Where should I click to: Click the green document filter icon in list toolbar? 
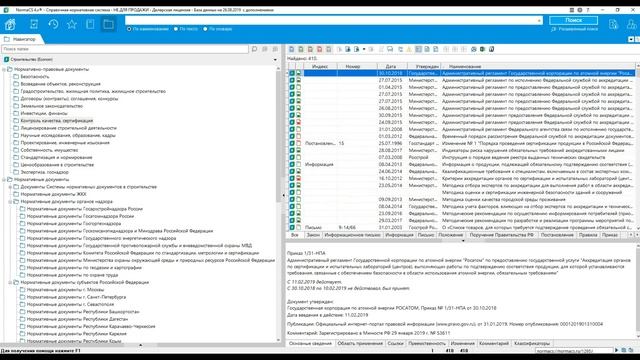tap(301, 49)
